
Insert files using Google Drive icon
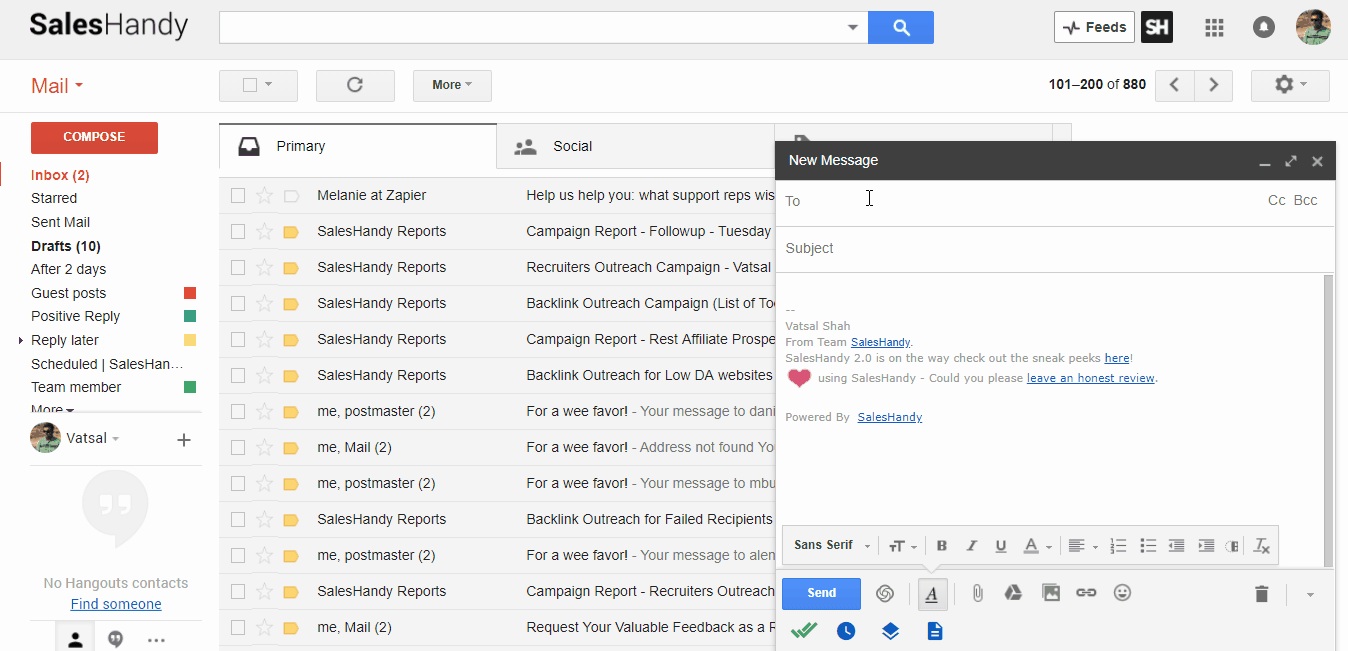[x=1013, y=593]
